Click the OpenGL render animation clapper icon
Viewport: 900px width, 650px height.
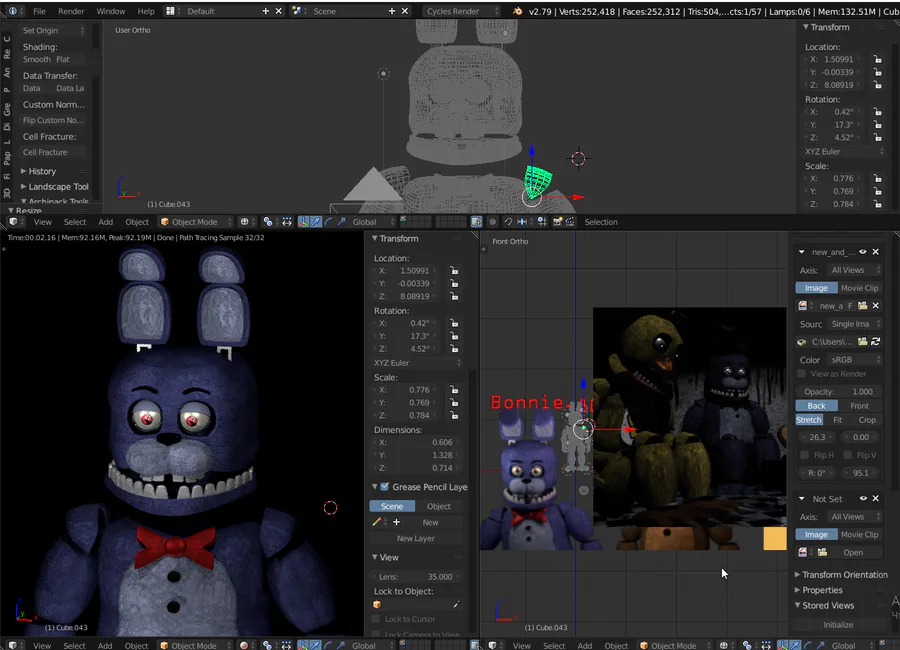click(x=570, y=222)
